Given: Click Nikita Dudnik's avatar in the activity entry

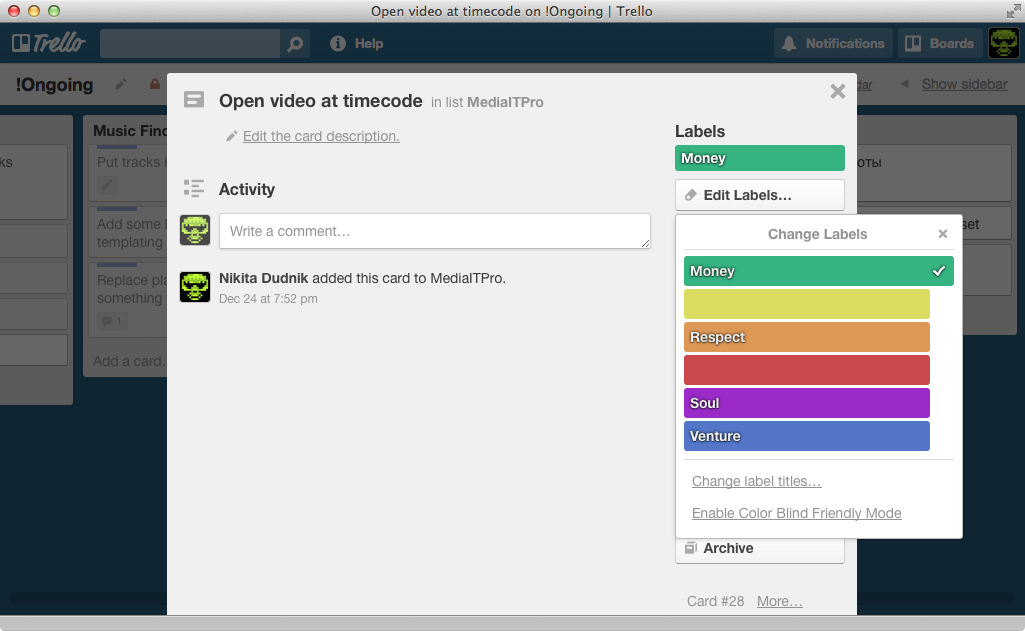Looking at the screenshot, I should 195,287.
